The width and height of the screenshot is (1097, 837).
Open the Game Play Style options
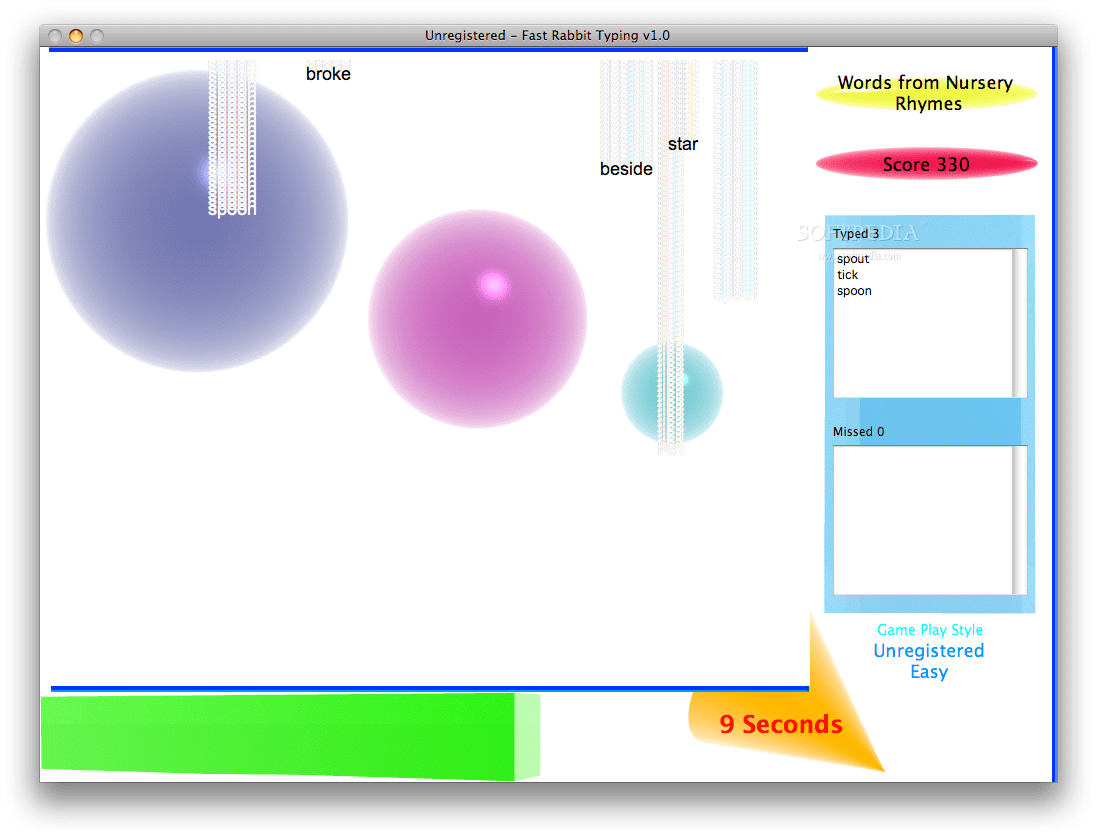click(x=928, y=629)
